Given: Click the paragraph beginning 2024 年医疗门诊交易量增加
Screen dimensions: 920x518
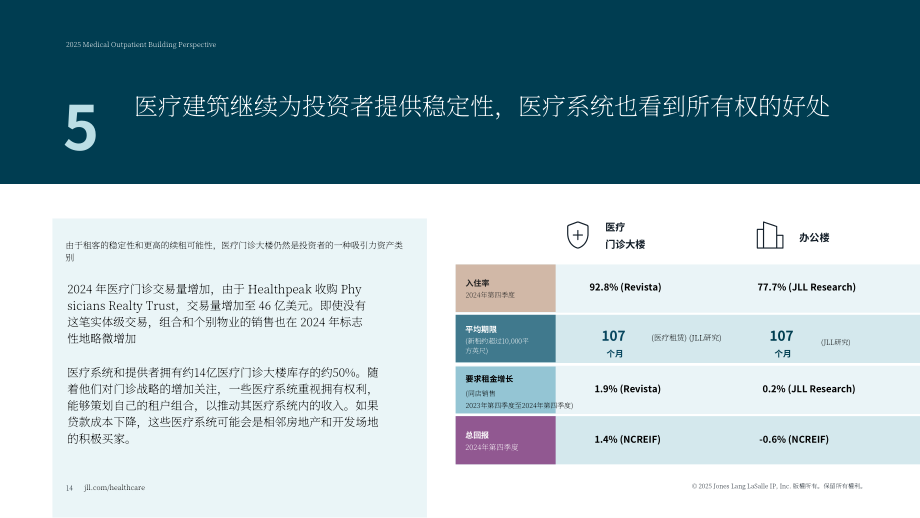Looking at the screenshot, I should tap(217, 314).
